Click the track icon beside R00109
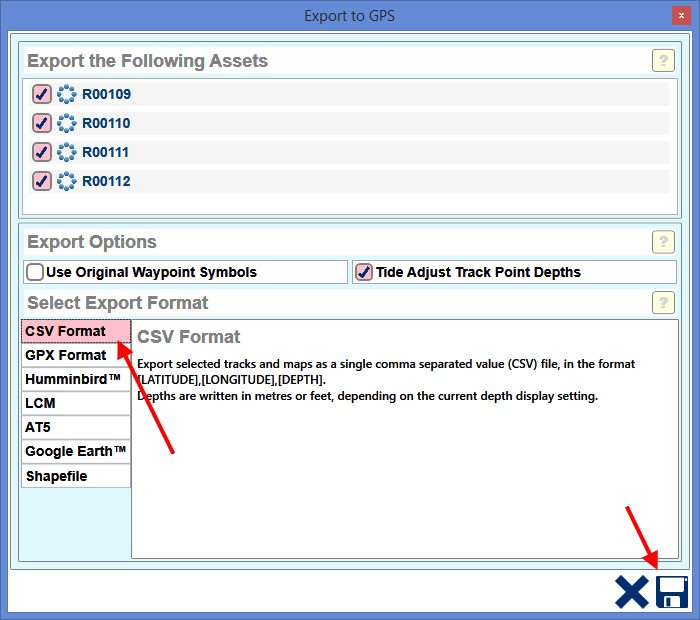The image size is (700, 620). (x=67, y=95)
